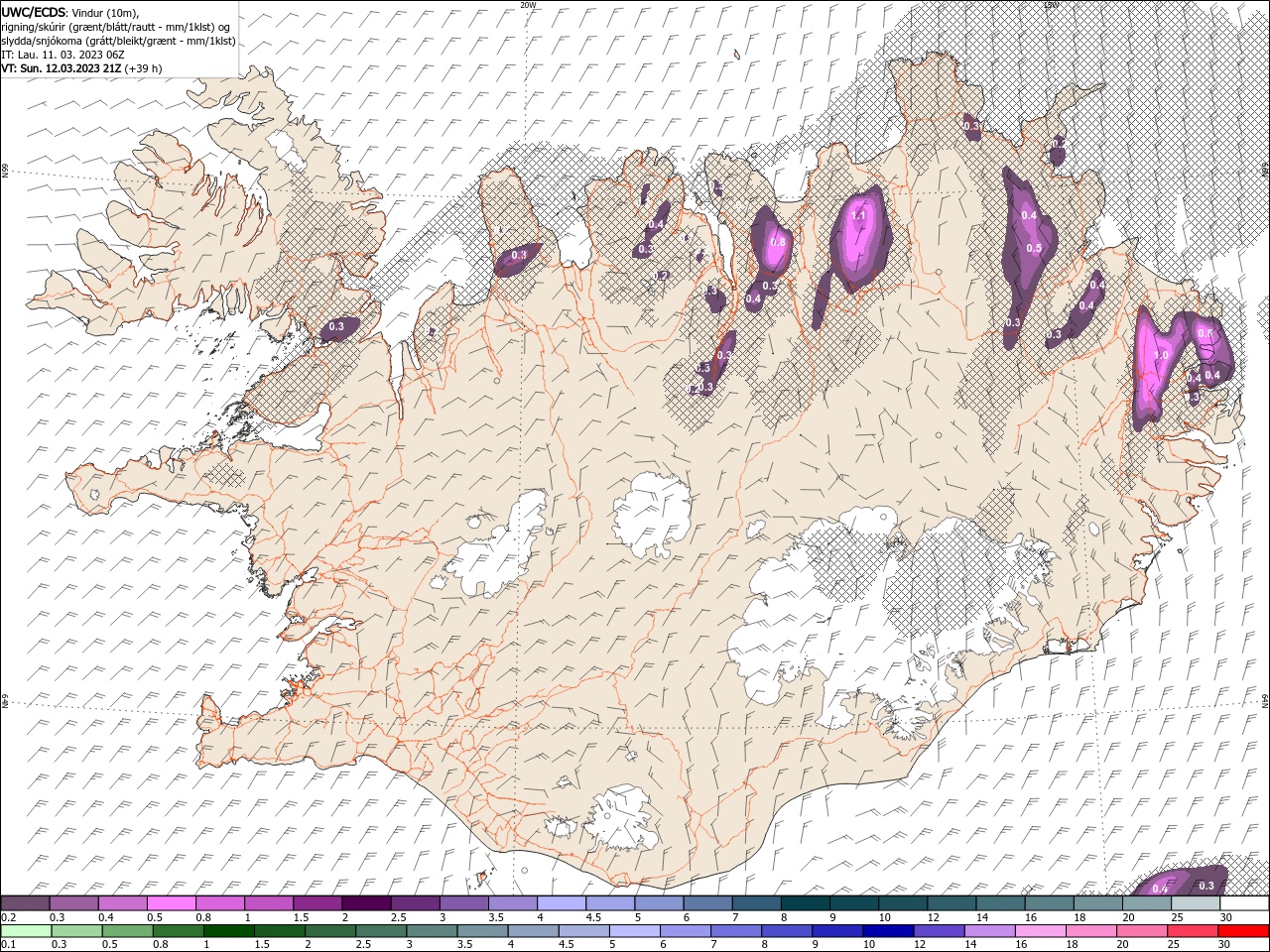Pick the bright pink 0.5 swatch in upper legend row
This screenshot has width=1270, height=952.
pos(172,903)
